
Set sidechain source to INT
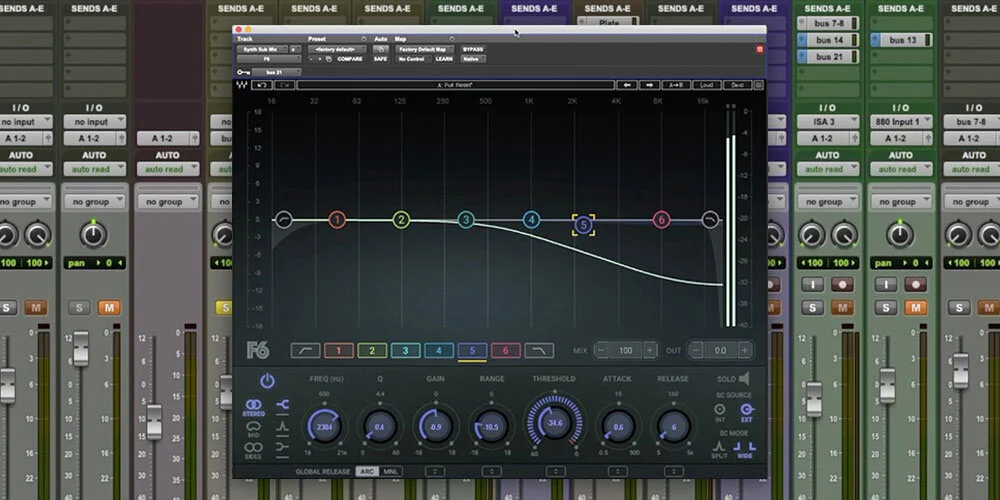[x=720, y=412]
